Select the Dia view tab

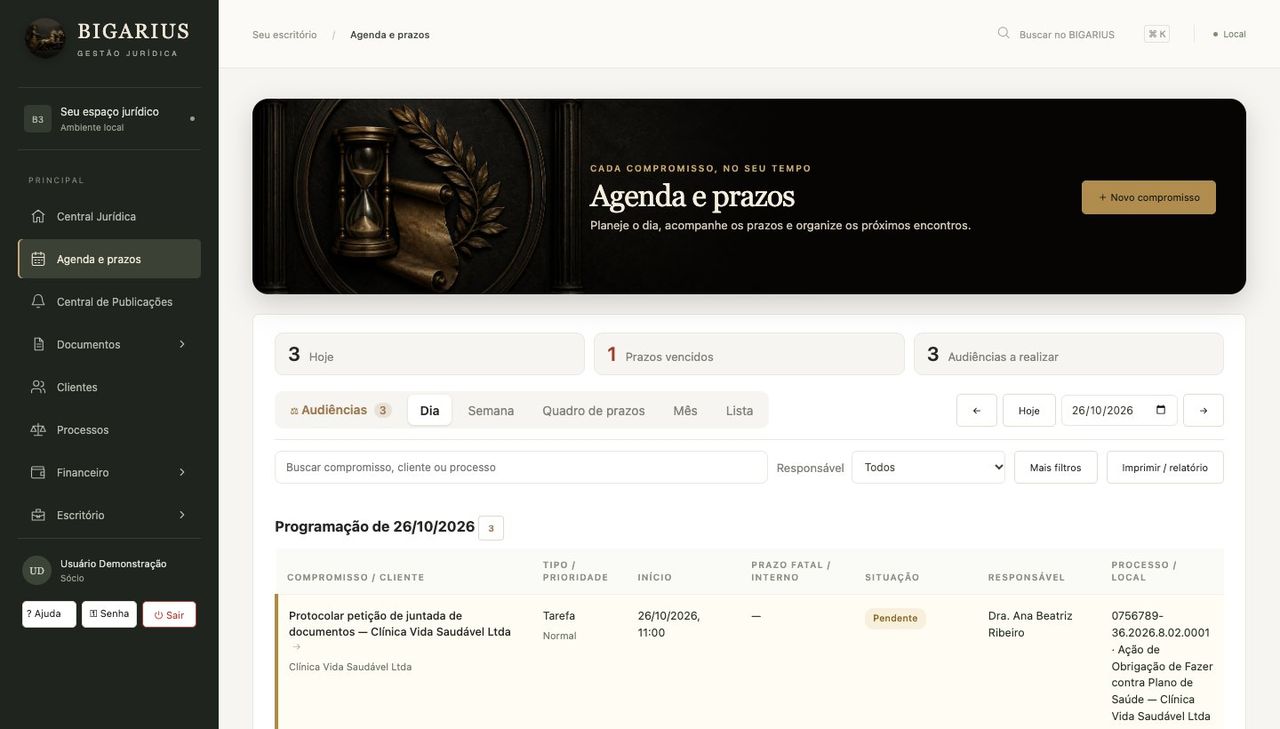pos(429,410)
